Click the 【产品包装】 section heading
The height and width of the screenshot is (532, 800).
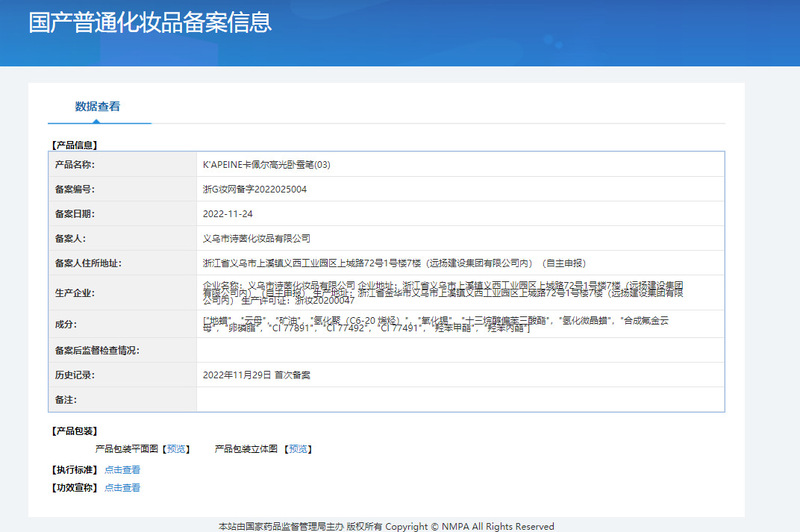click(74, 431)
